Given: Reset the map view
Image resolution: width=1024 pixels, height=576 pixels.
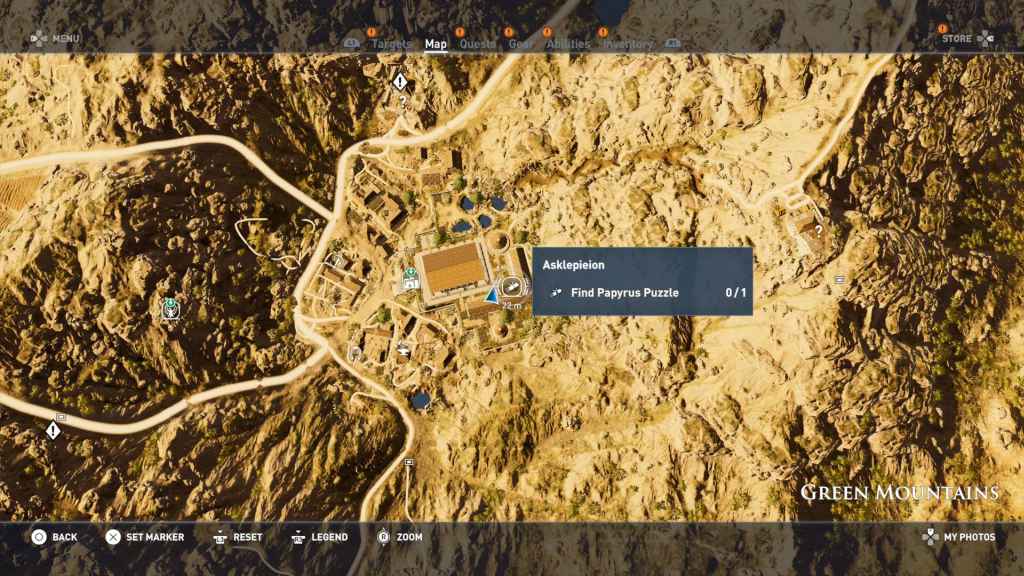Looking at the screenshot, I should [x=237, y=537].
